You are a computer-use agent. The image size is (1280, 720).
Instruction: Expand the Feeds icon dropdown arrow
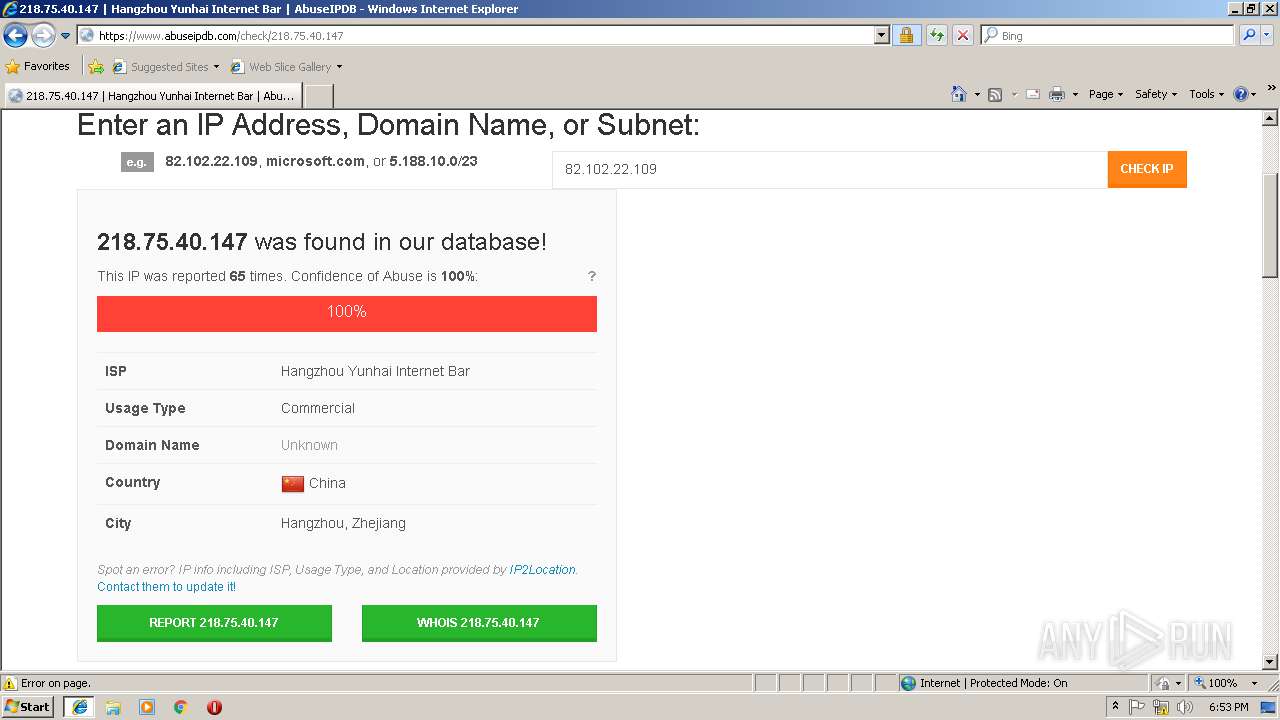[x=1014, y=94]
